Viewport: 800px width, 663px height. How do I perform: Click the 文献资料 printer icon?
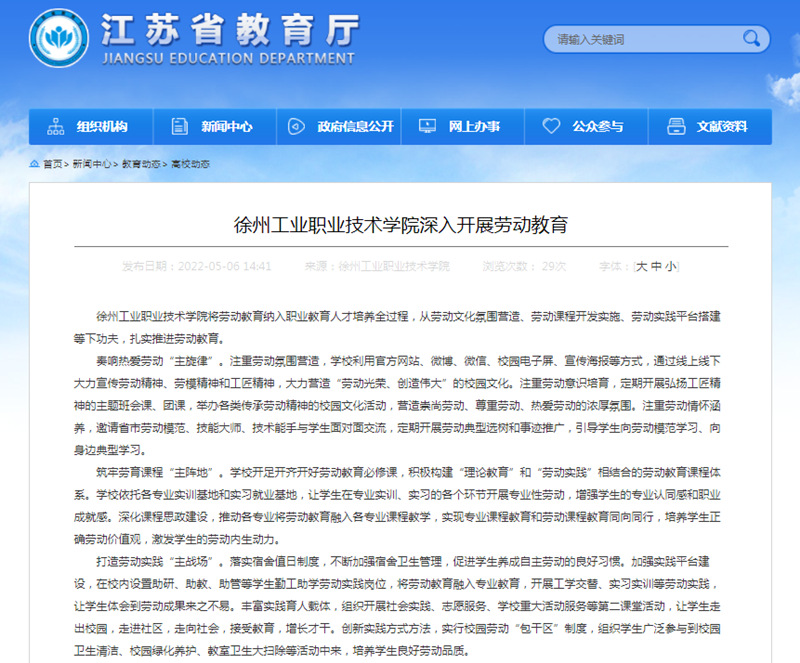675,127
